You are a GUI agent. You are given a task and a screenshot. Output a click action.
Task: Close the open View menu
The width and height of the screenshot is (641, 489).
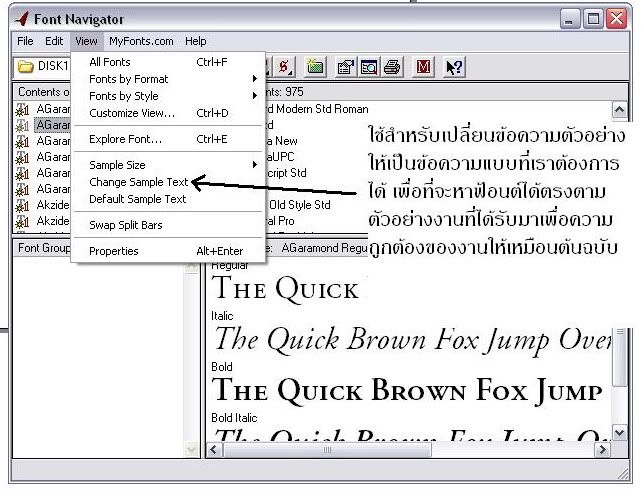click(x=86, y=41)
